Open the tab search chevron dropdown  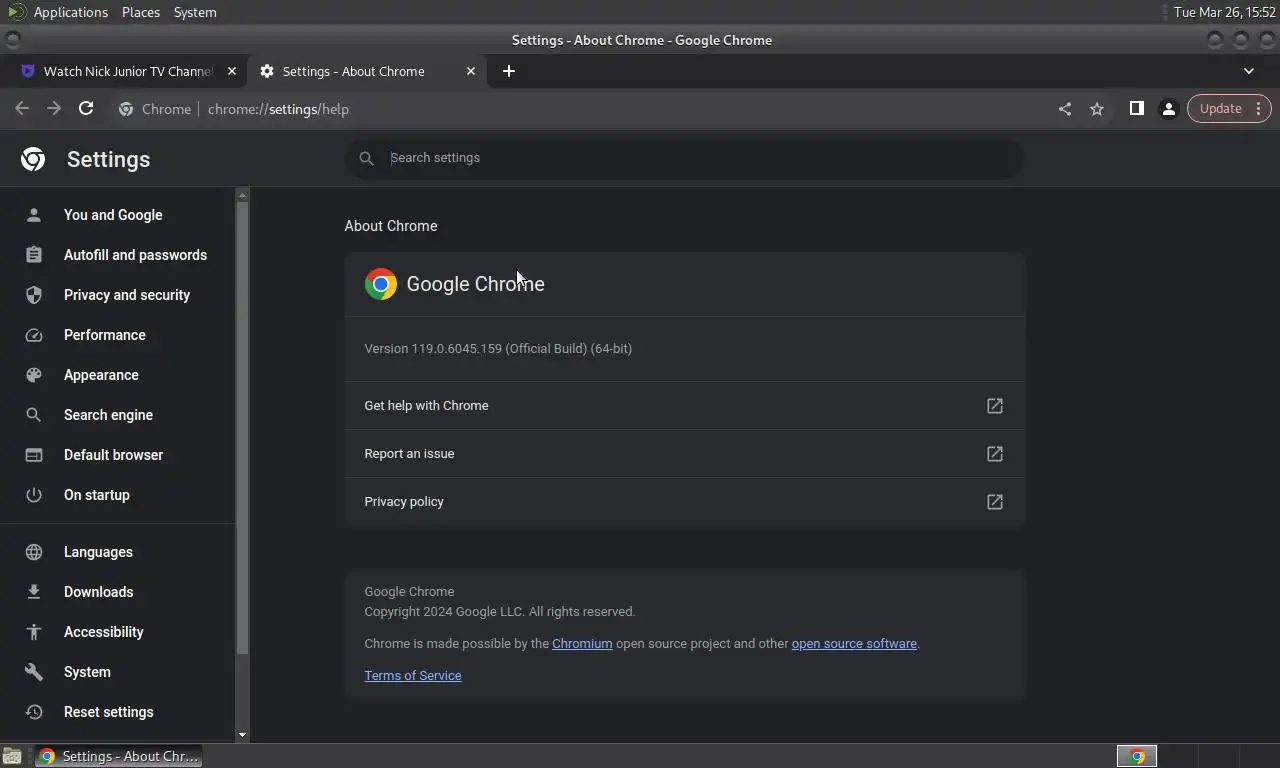pyautogui.click(x=1249, y=71)
